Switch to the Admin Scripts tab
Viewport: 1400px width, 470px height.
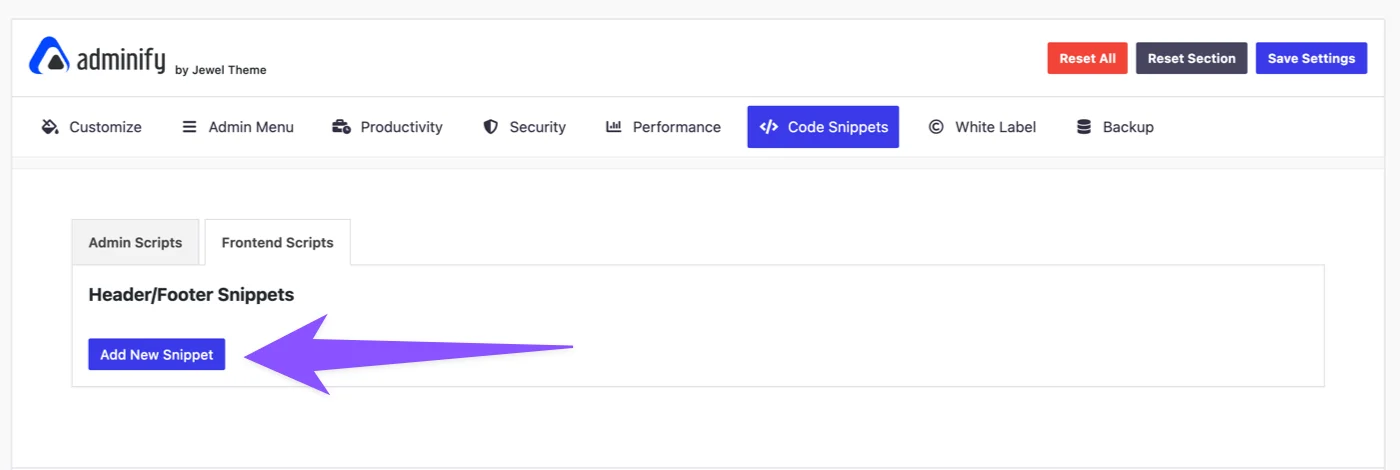pos(135,242)
